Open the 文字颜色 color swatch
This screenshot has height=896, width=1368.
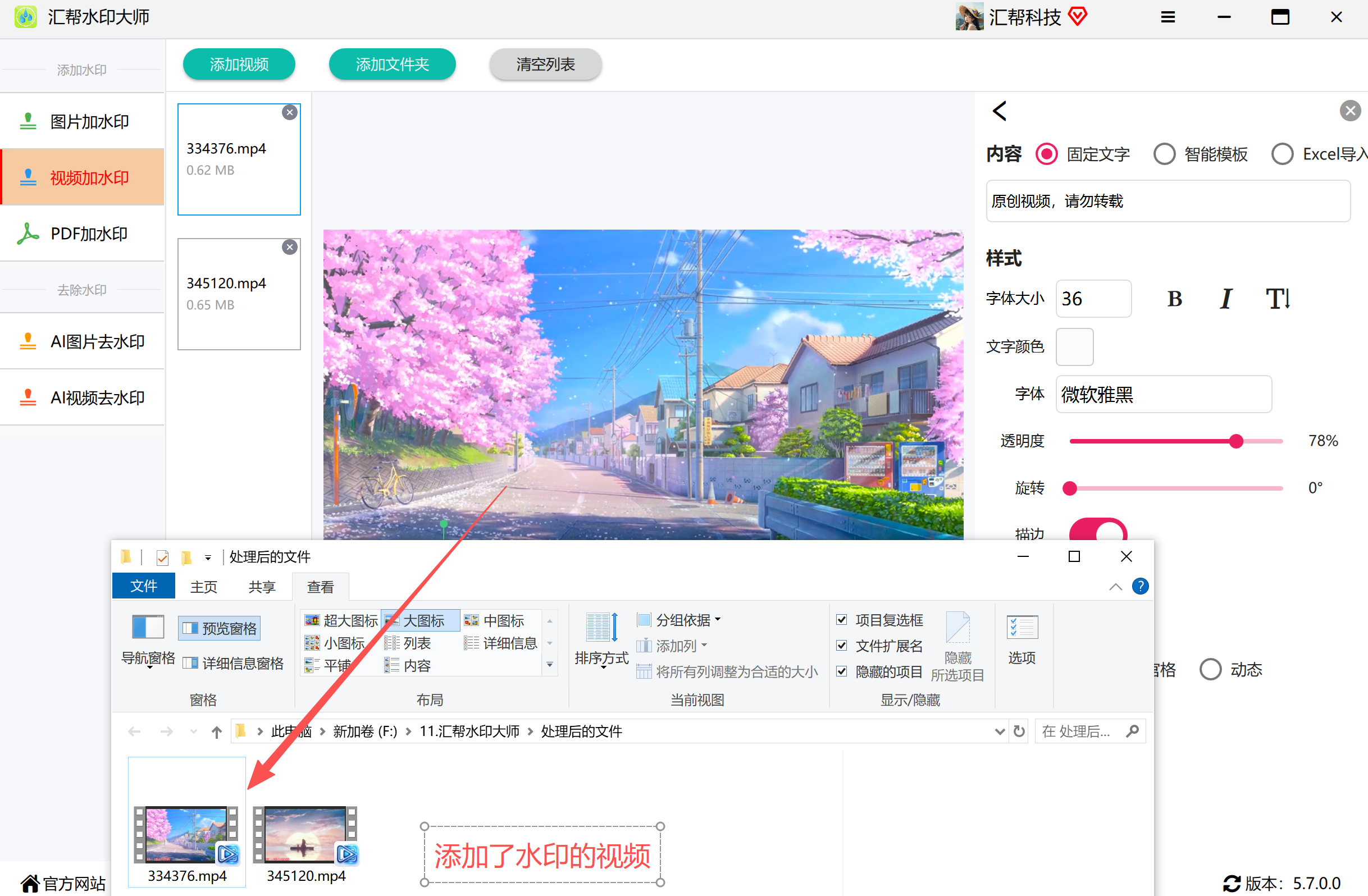[x=1074, y=346]
